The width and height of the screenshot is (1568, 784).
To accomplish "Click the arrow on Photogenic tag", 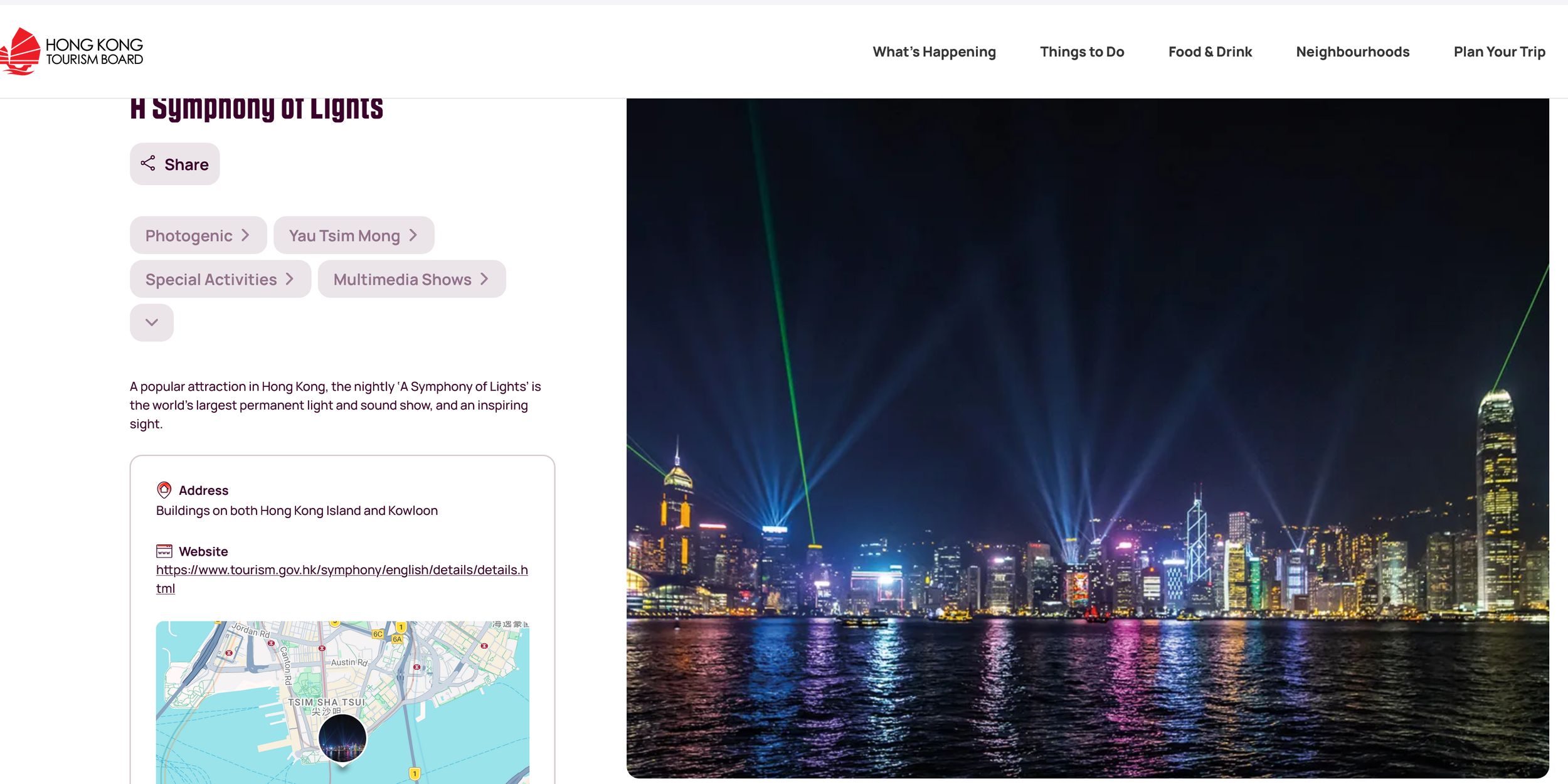I will 246,235.
